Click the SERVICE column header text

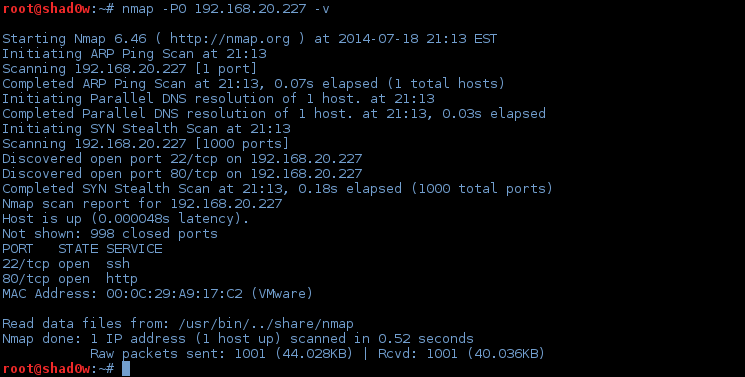pos(134,249)
